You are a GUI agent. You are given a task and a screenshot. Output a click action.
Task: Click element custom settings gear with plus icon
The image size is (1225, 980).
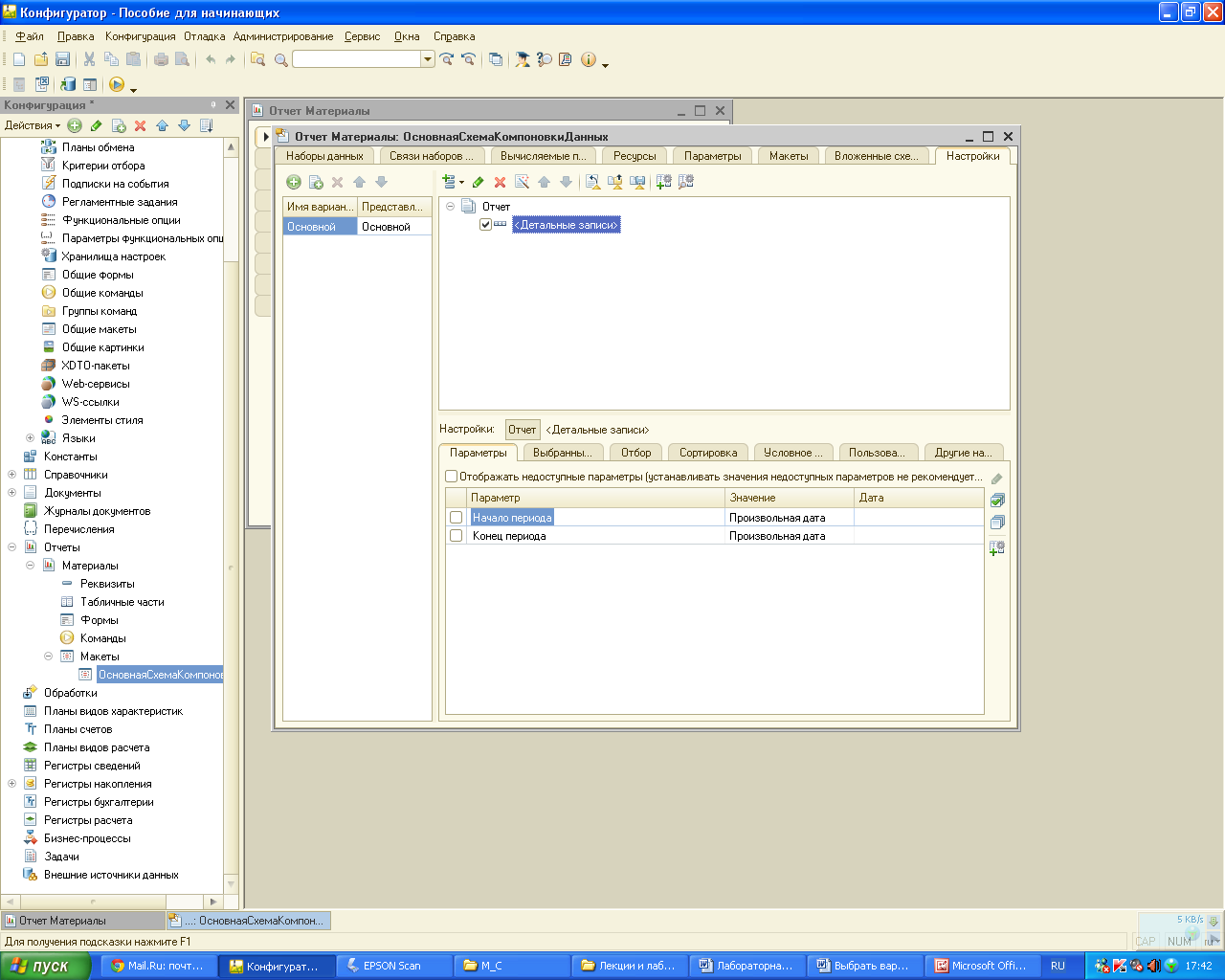coord(663,182)
